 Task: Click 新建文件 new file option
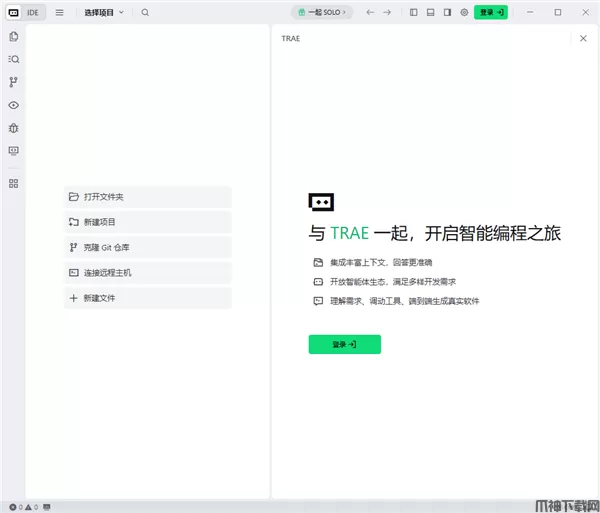click(x=148, y=298)
